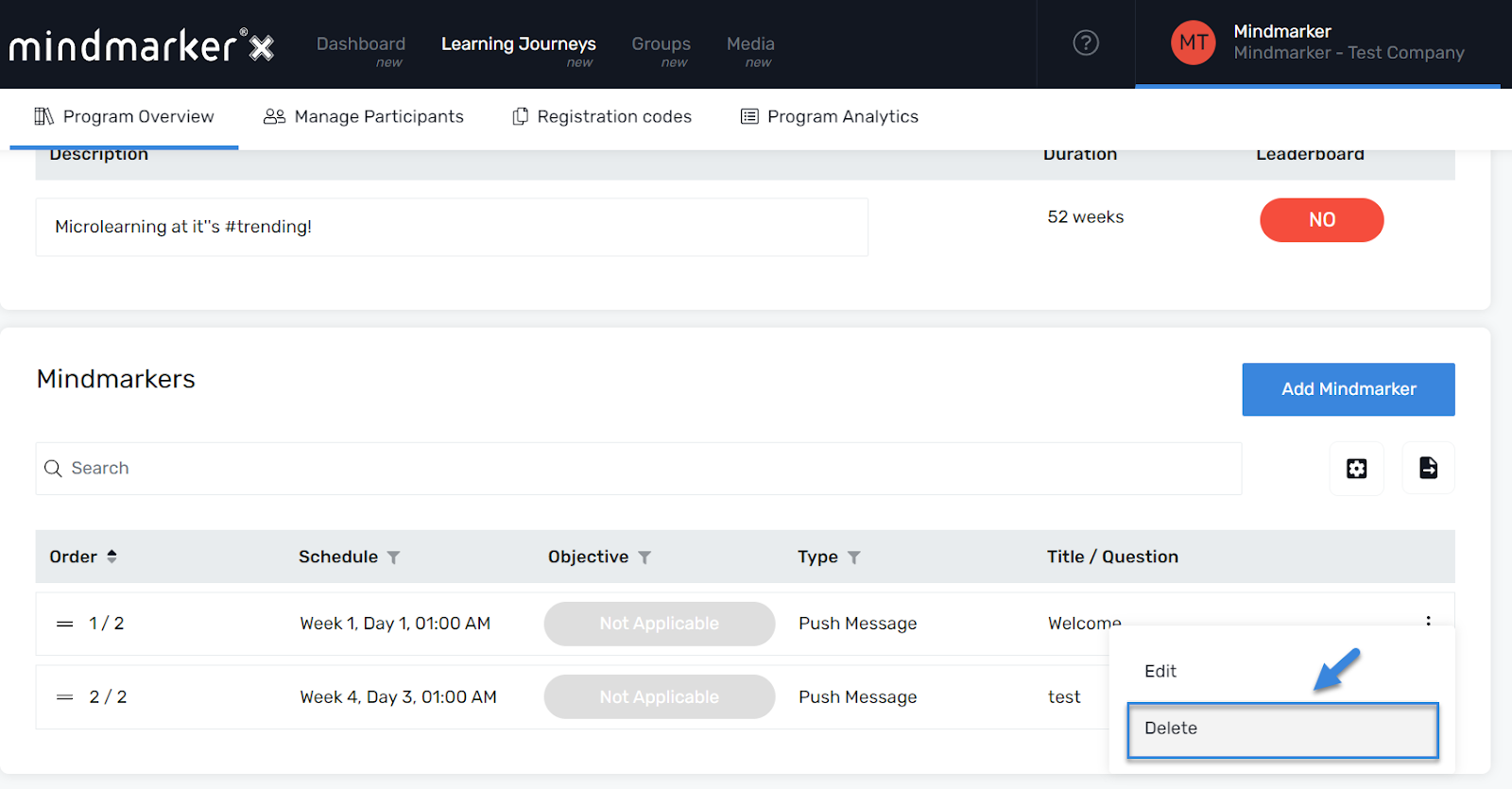The width and height of the screenshot is (1512, 789).
Task: Open the help question mark icon
Action: pyautogui.click(x=1086, y=43)
